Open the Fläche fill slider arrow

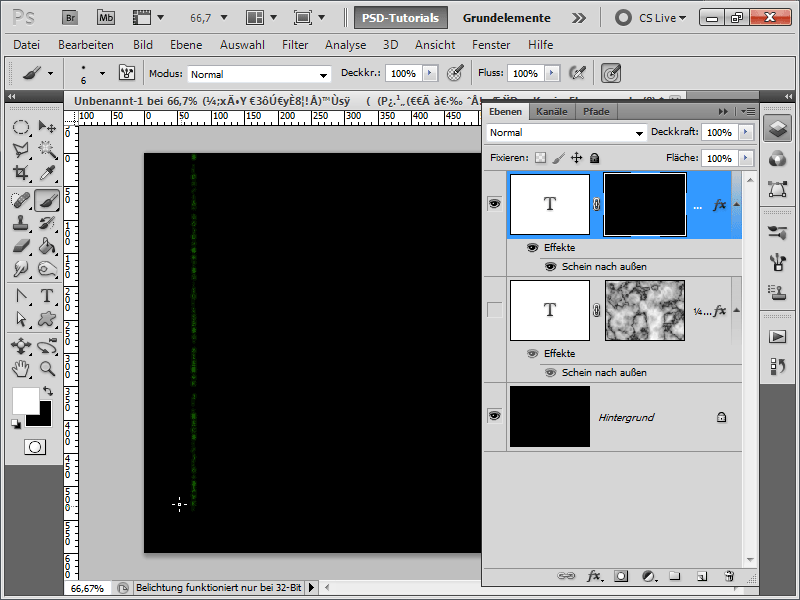click(x=746, y=158)
